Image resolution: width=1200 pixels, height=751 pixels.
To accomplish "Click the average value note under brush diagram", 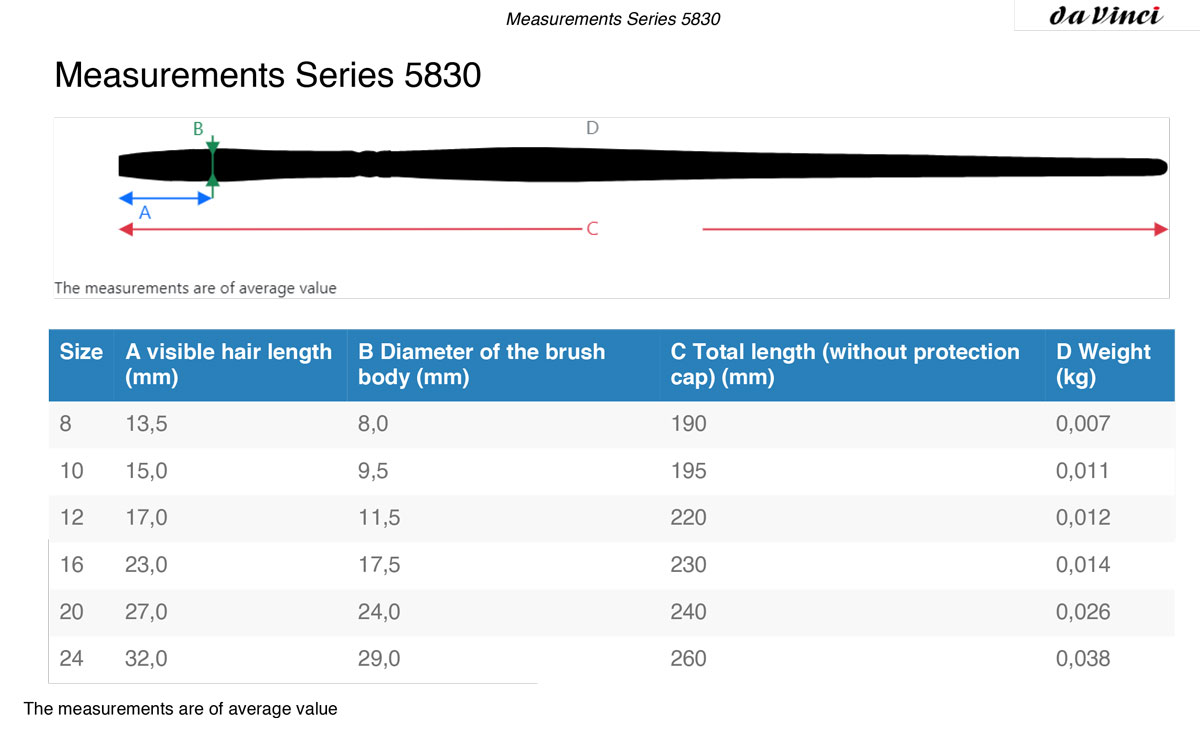I will click(195, 288).
